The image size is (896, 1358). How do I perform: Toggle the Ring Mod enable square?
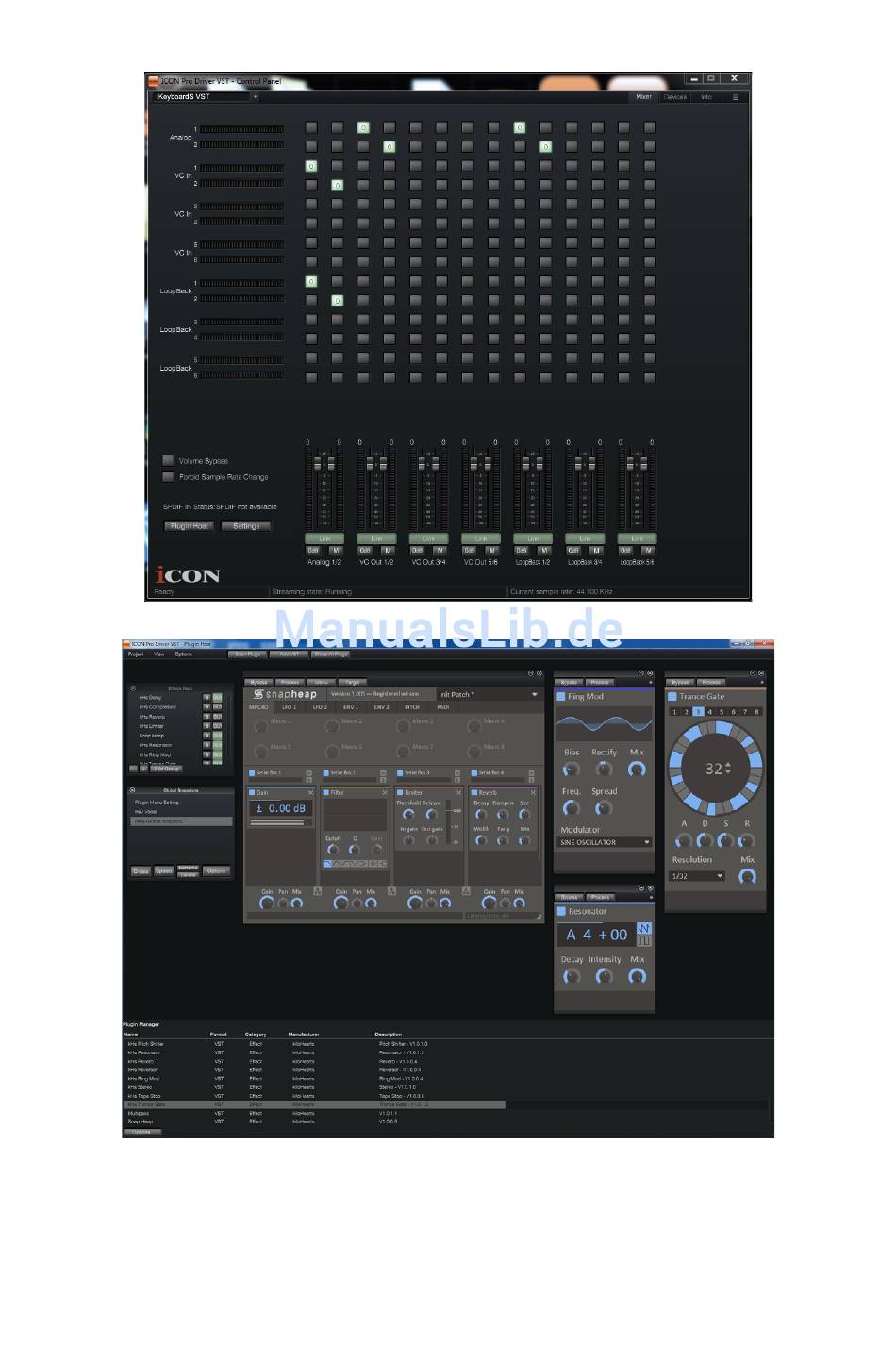pyautogui.click(x=561, y=697)
